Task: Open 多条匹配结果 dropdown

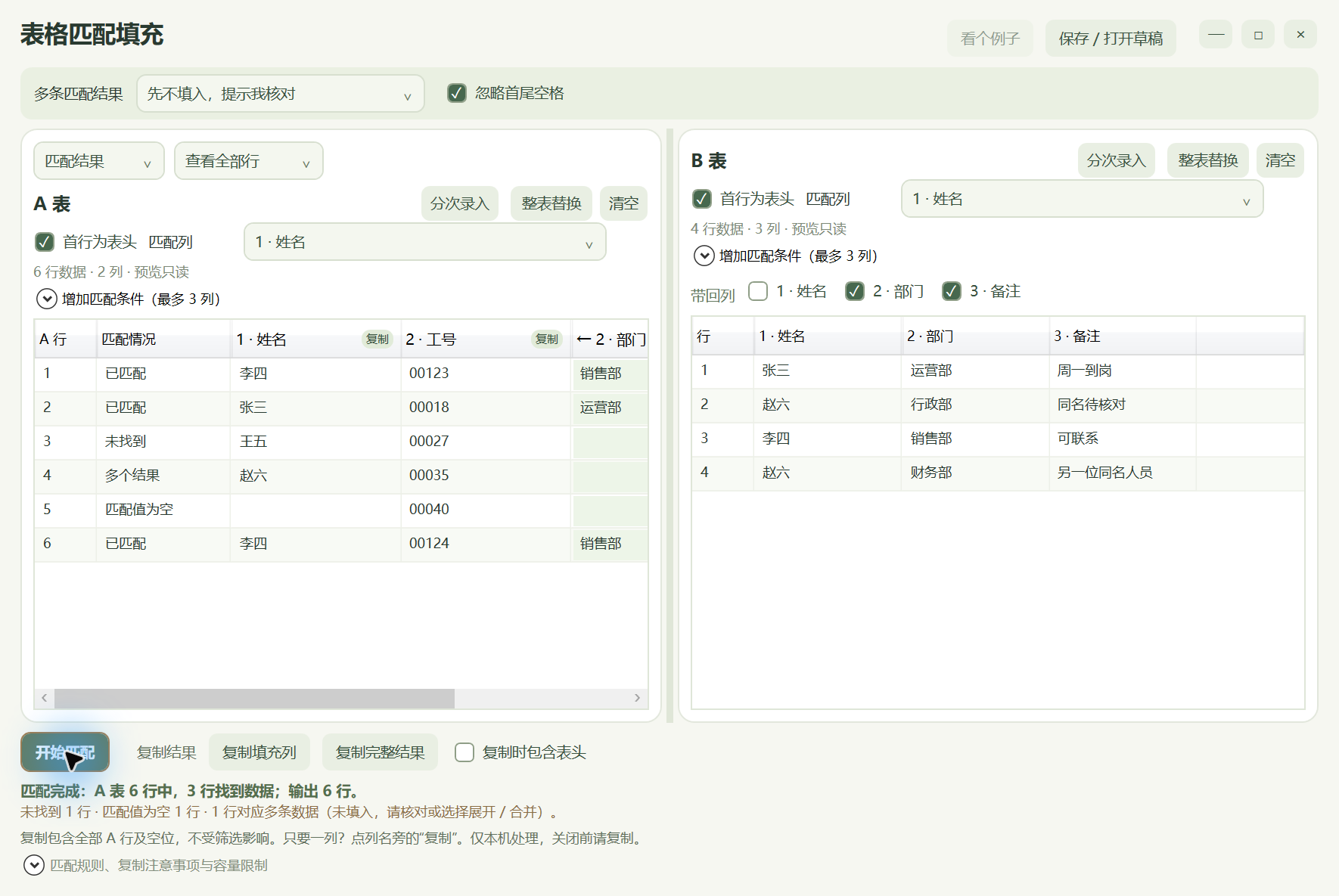Action: click(x=281, y=94)
